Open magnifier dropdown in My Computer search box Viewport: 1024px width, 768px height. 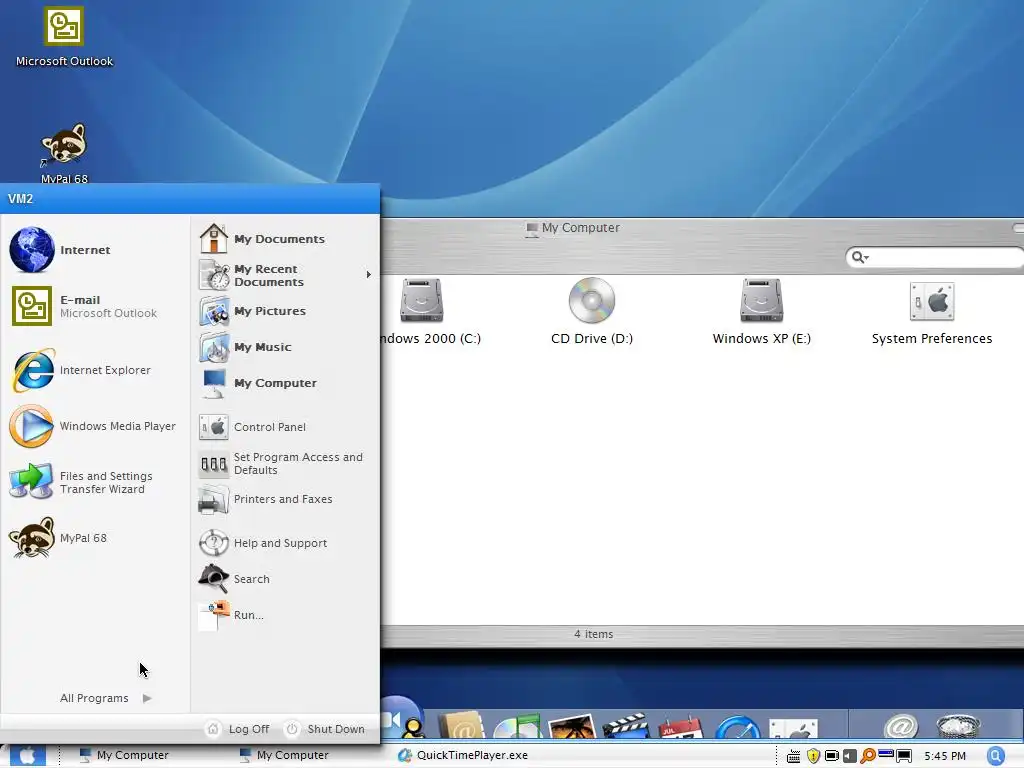[x=860, y=257]
